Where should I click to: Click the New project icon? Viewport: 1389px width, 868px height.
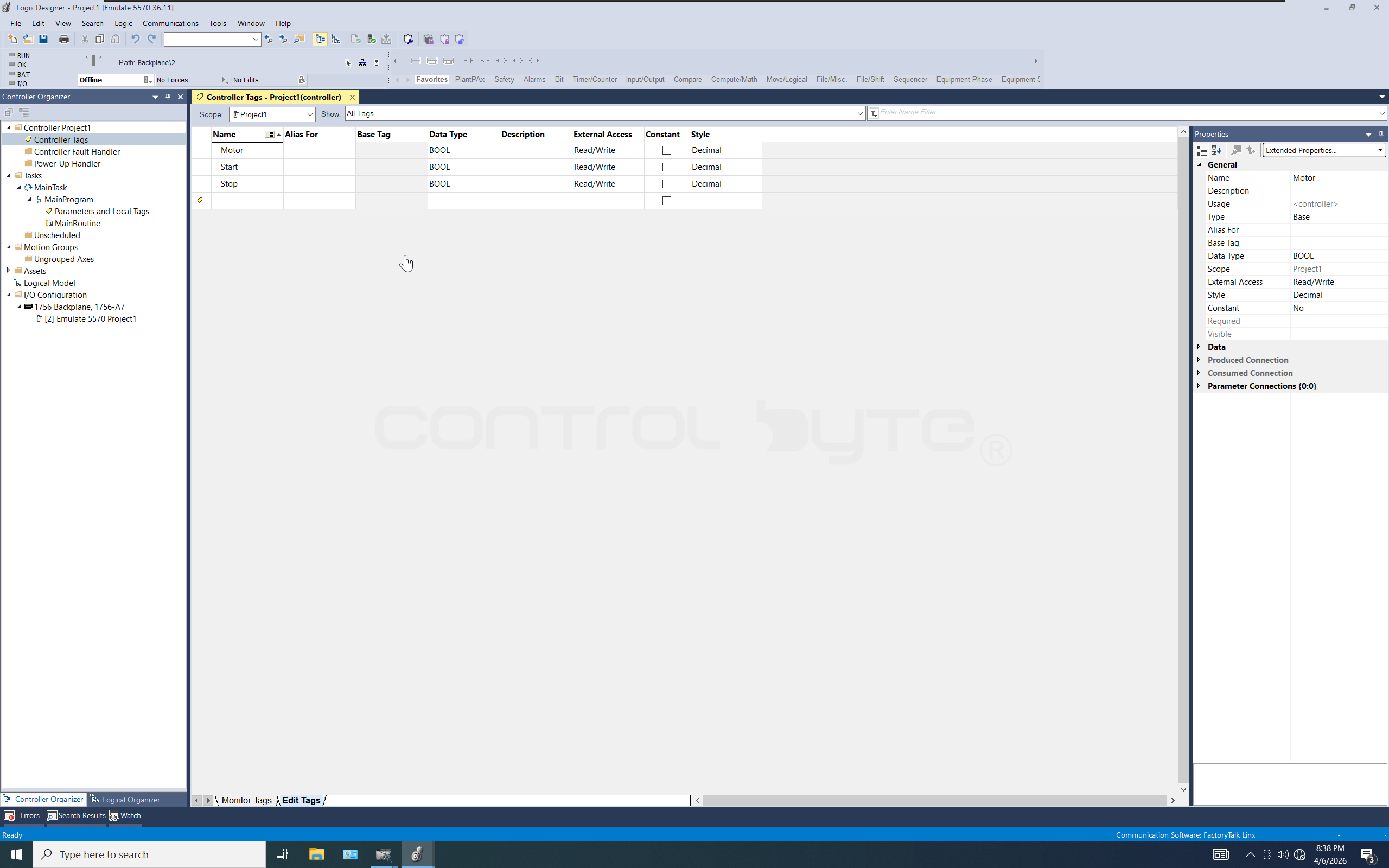(x=12, y=39)
